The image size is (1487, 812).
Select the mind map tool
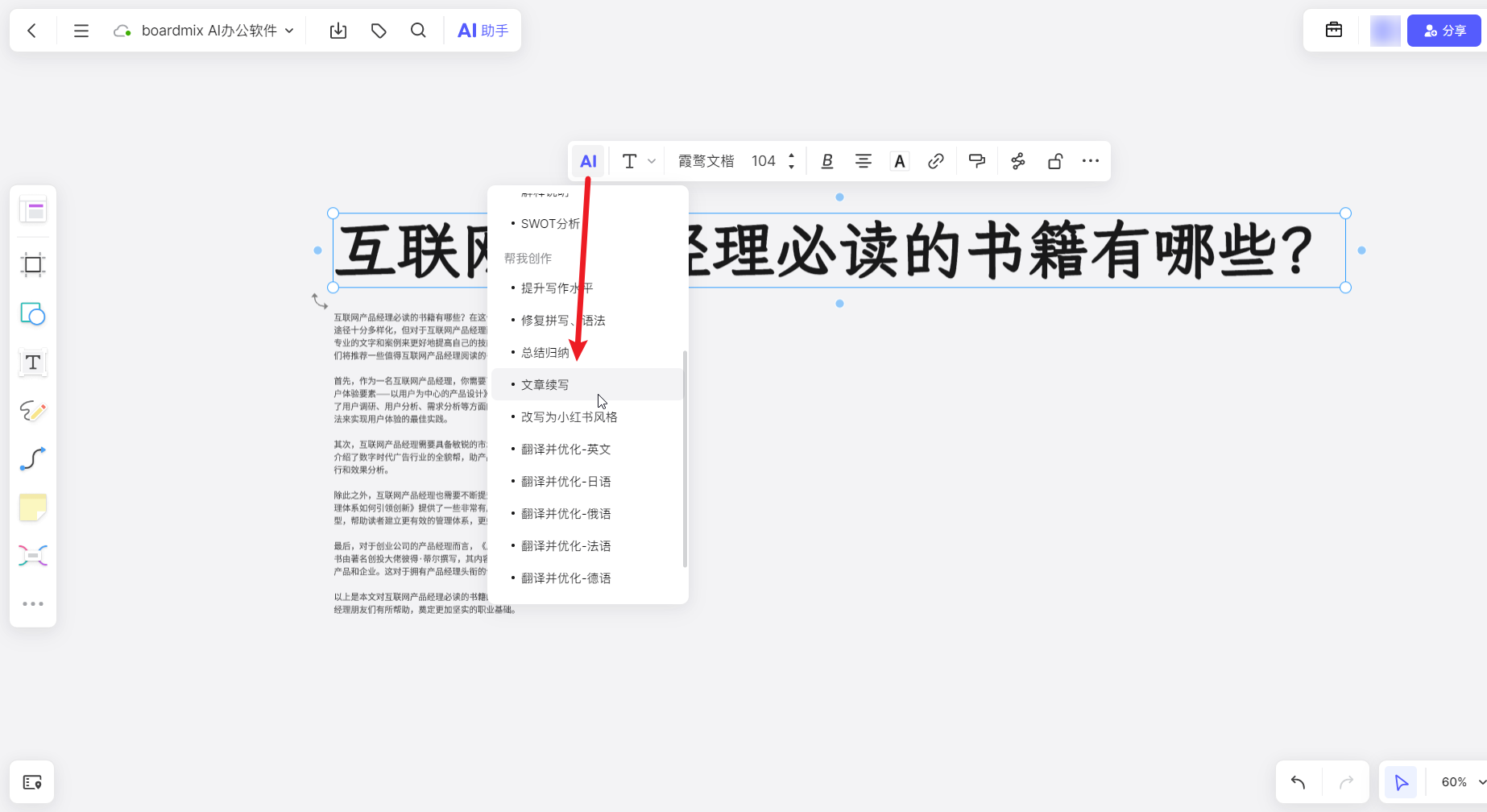pos(33,556)
